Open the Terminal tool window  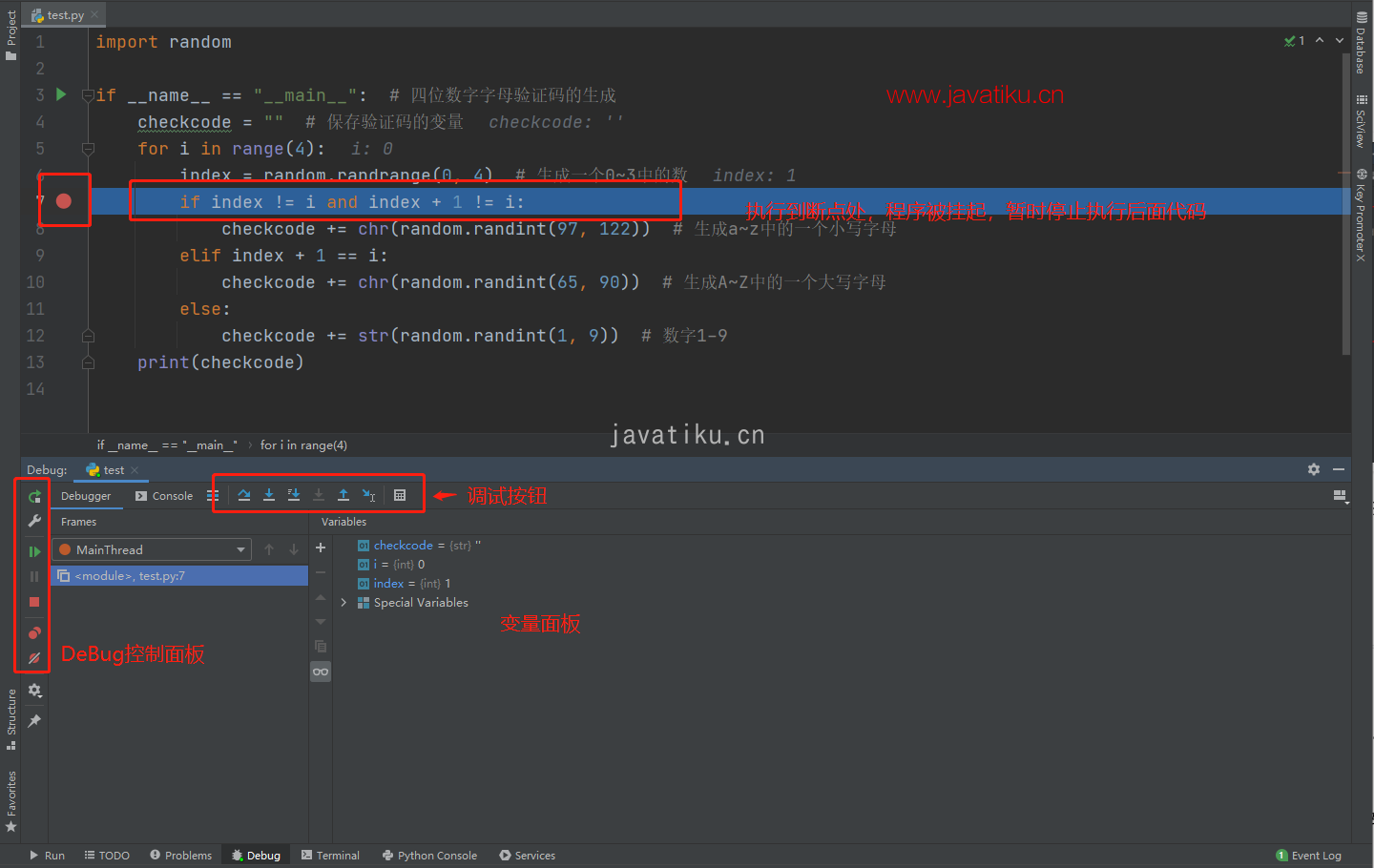pyautogui.click(x=330, y=856)
